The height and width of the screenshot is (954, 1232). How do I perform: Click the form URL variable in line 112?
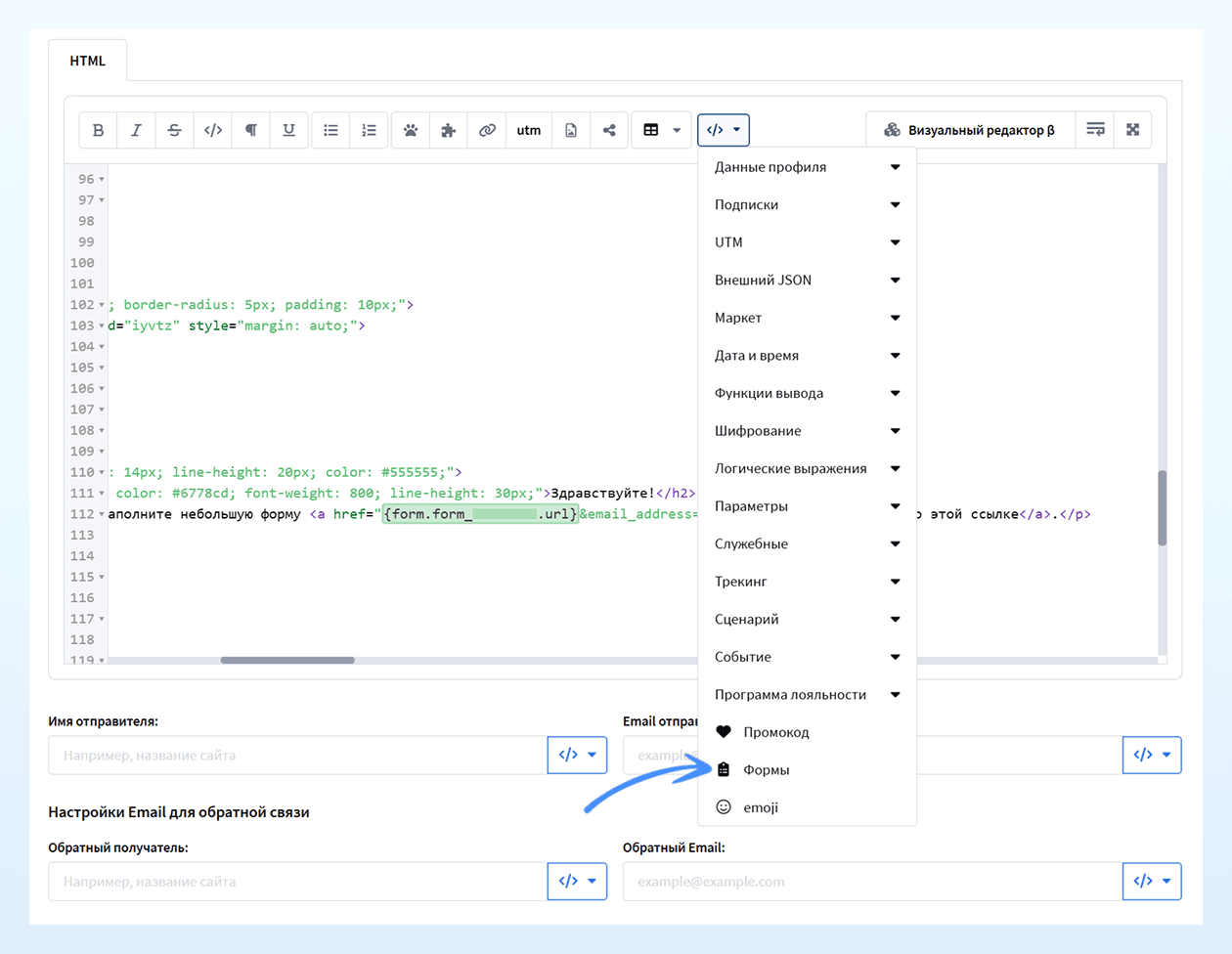point(481,514)
